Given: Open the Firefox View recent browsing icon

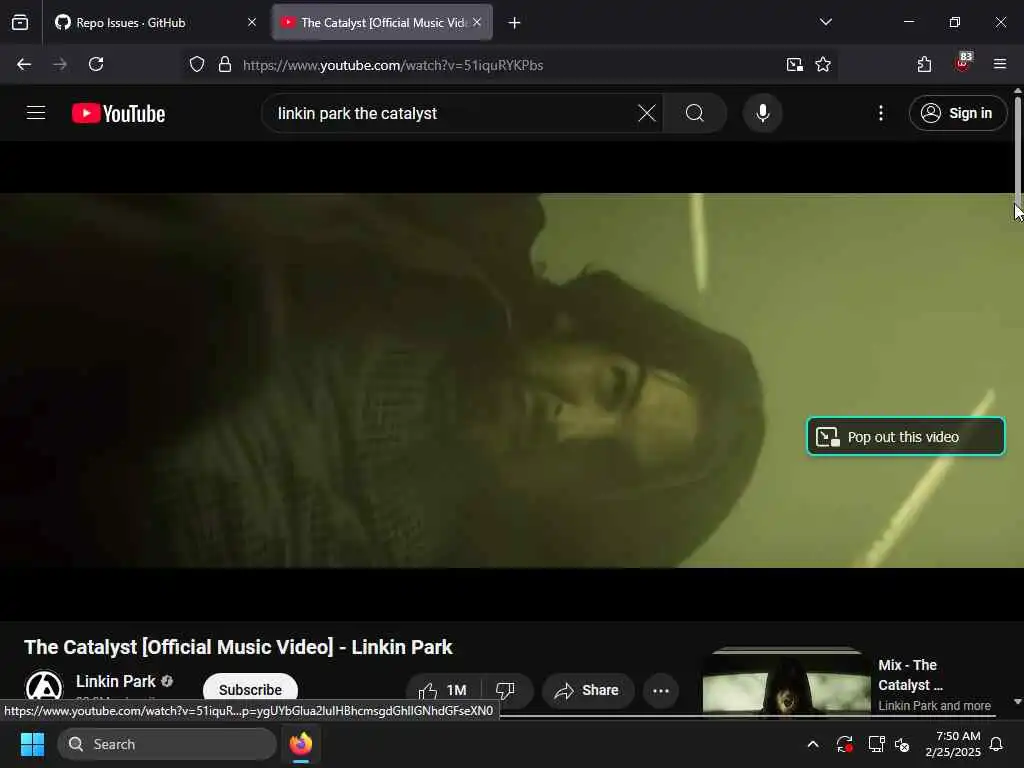Looking at the screenshot, I should (20, 23).
